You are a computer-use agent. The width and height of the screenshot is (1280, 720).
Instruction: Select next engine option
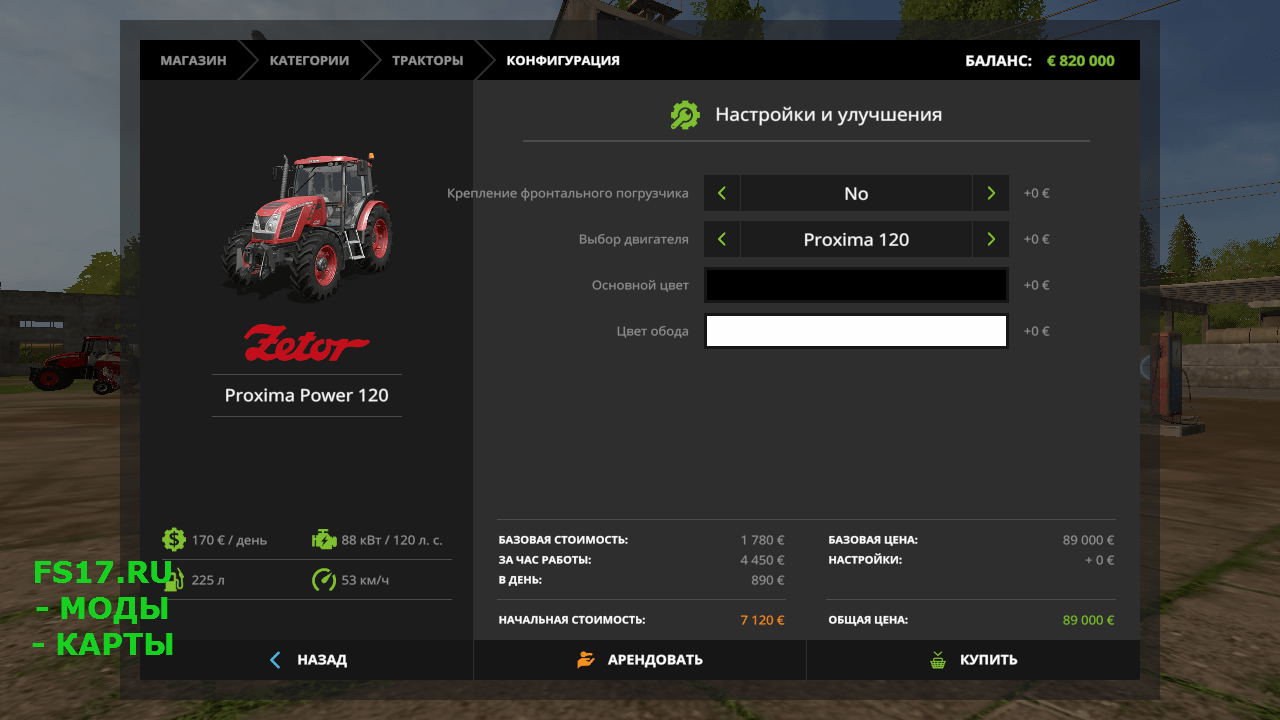(x=990, y=239)
